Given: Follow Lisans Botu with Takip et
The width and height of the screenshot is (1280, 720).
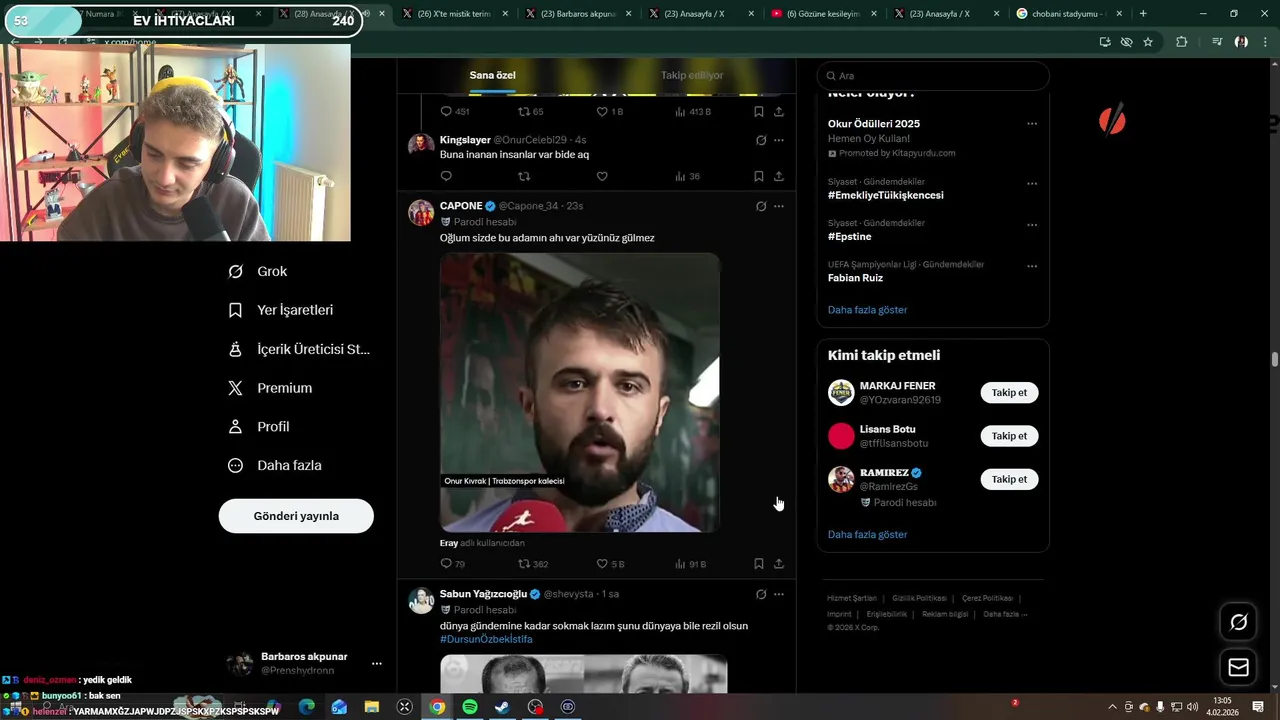Looking at the screenshot, I should point(1009,436).
